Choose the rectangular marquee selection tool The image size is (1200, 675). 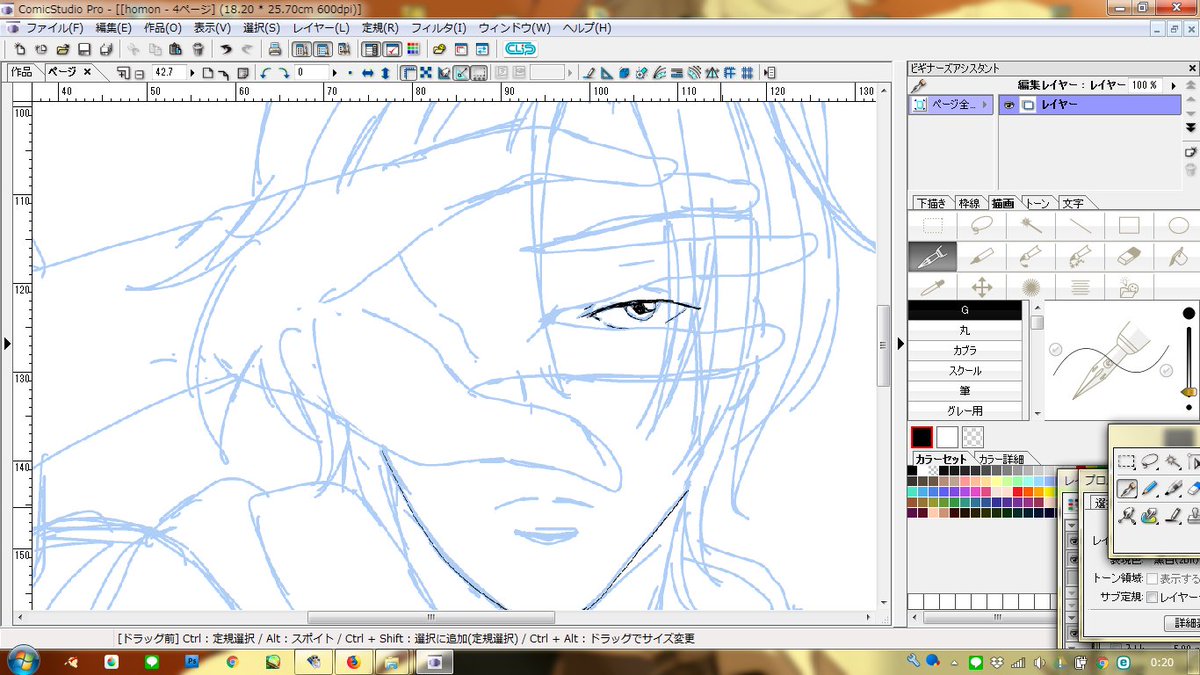tap(932, 226)
